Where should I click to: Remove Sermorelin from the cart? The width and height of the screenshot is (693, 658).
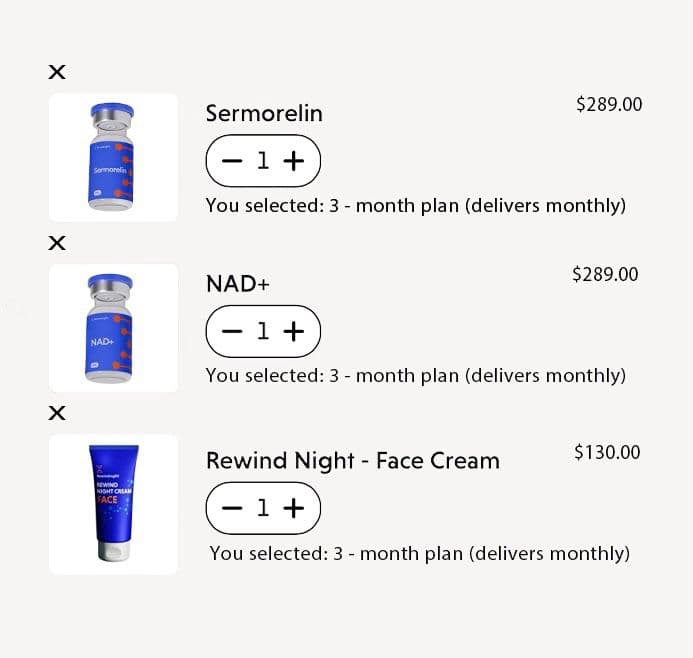click(58, 72)
